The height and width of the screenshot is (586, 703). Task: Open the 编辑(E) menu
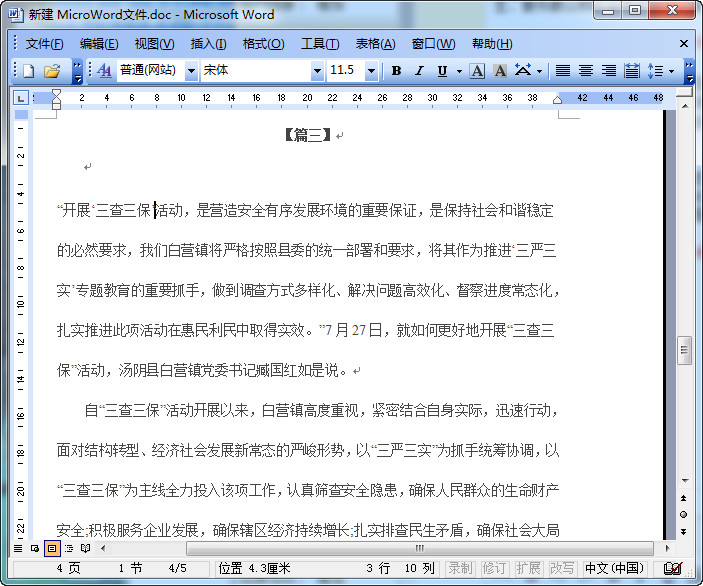pyautogui.click(x=99, y=44)
